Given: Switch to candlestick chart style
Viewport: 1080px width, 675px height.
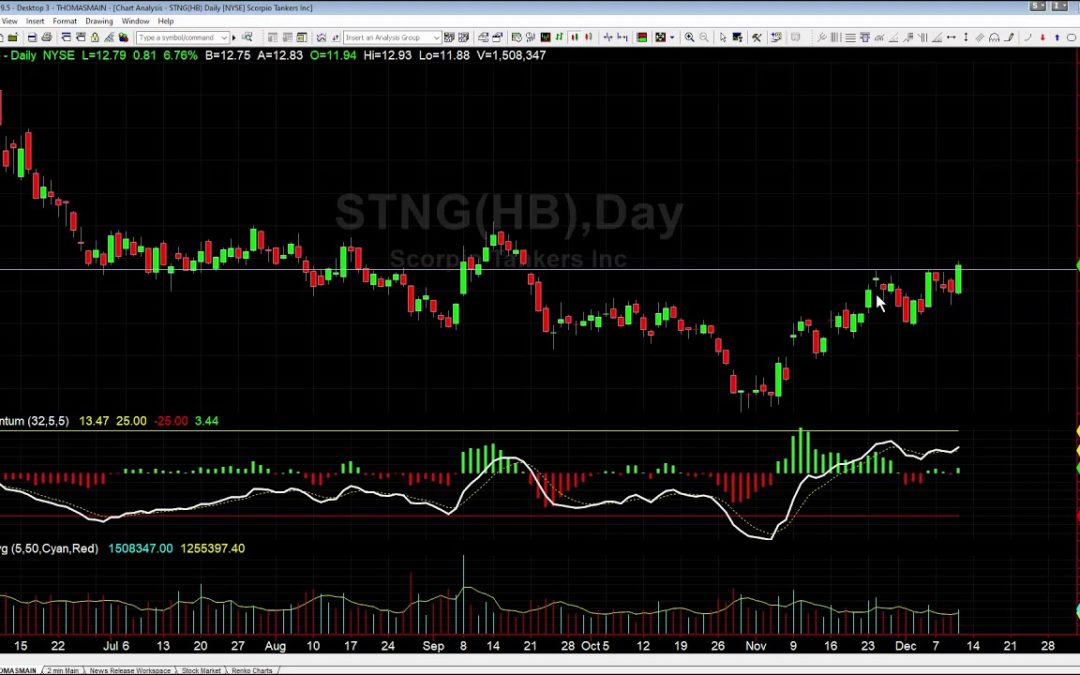Looking at the screenshot, I should pyautogui.click(x=574, y=38).
